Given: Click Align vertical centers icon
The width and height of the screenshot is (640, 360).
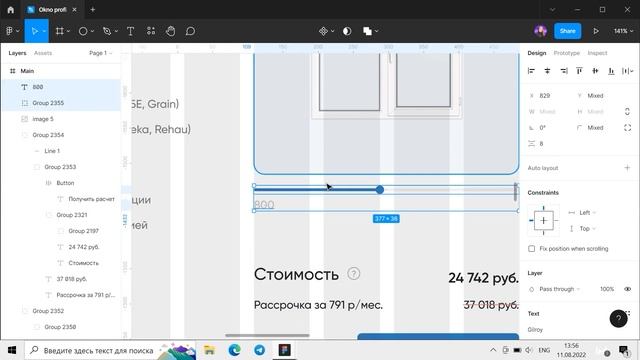Looking at the screenshot, I should click(596, 71).
